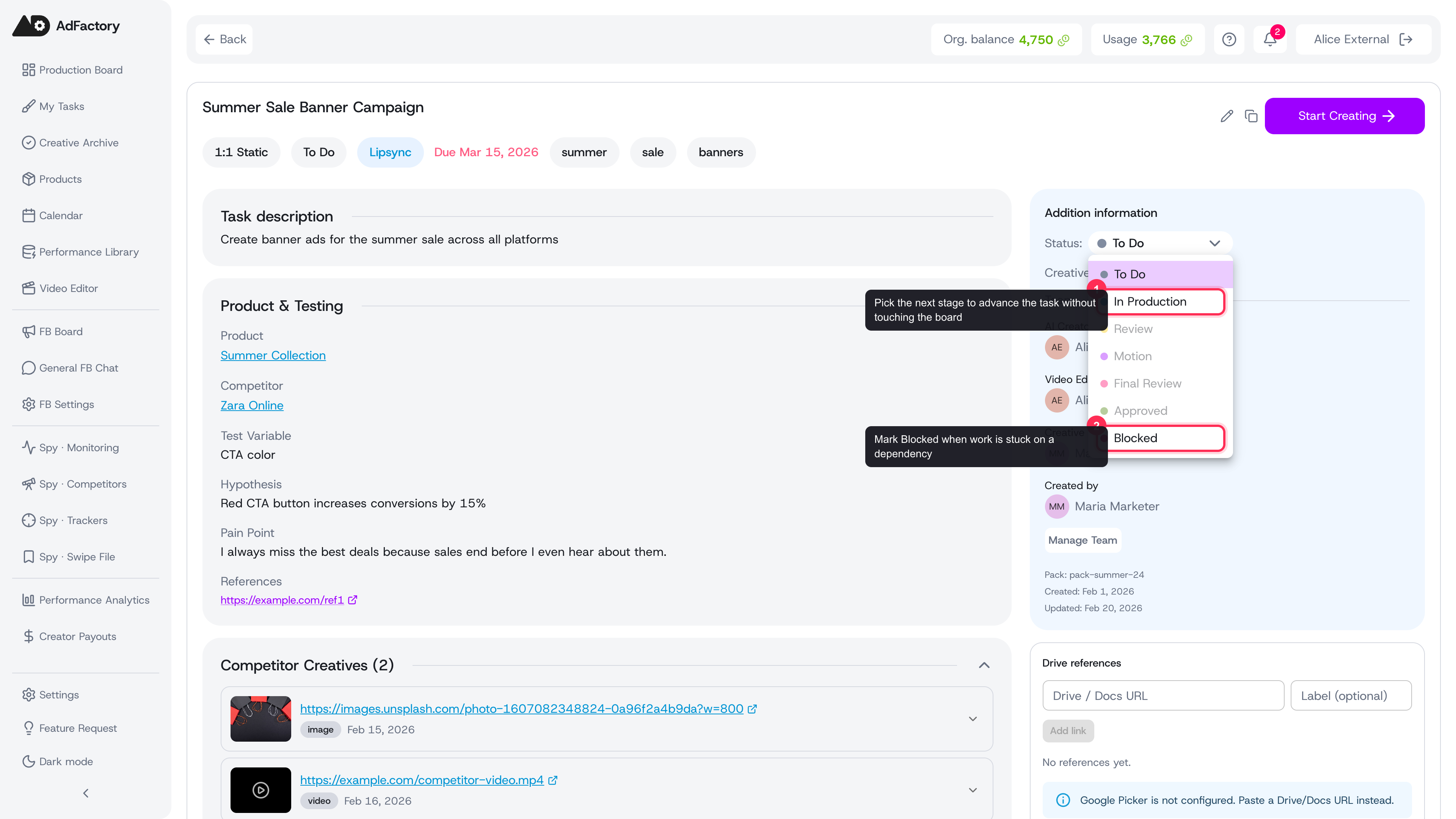Open the Creative Archive

tap(71, 143)
